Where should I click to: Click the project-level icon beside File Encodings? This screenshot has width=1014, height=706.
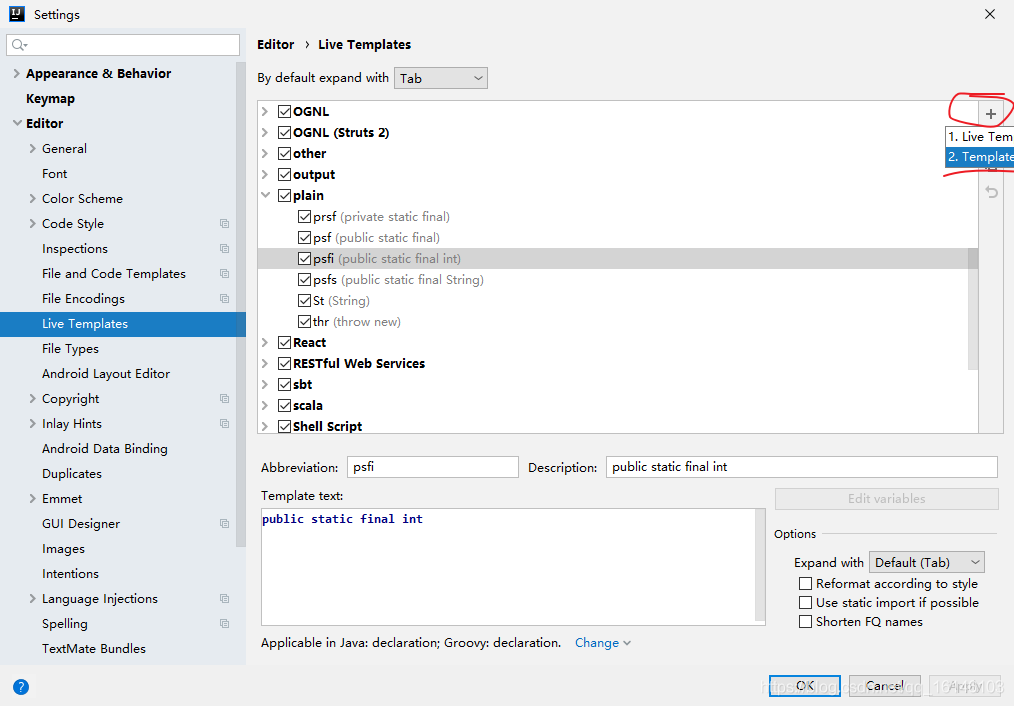(x=224, y=299)
